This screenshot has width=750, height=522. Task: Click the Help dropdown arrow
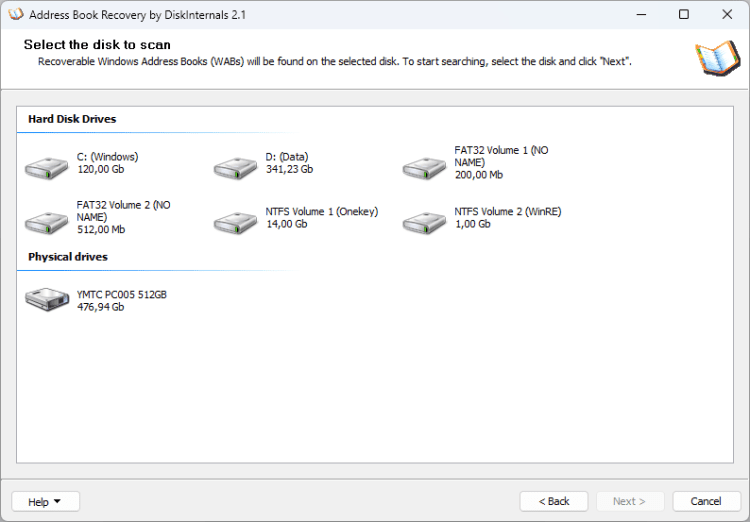[57, 501]
